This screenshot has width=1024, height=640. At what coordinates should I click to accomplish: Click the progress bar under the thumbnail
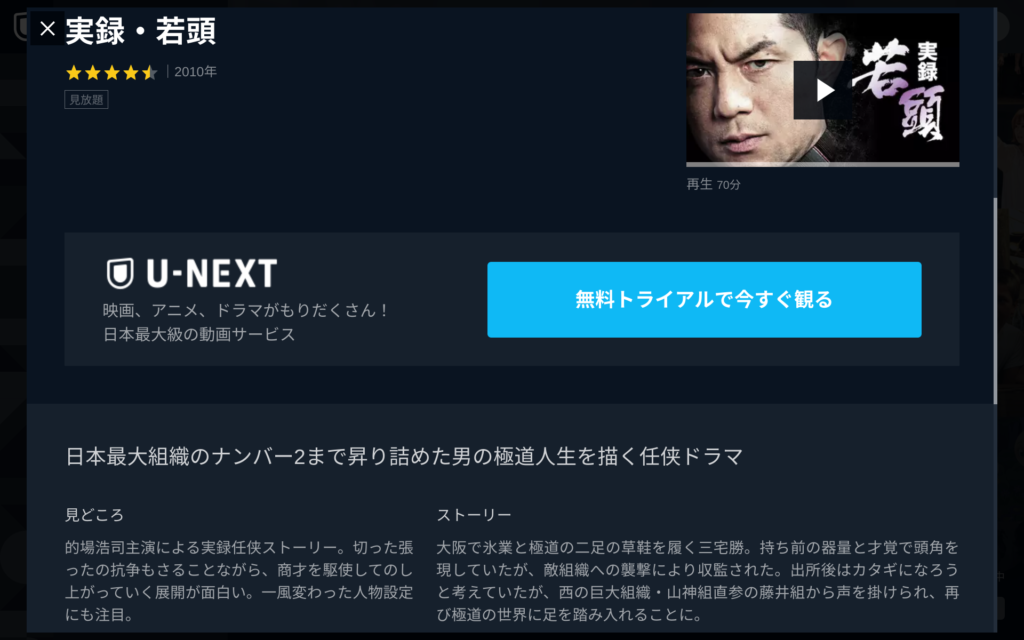pos(822,165)
